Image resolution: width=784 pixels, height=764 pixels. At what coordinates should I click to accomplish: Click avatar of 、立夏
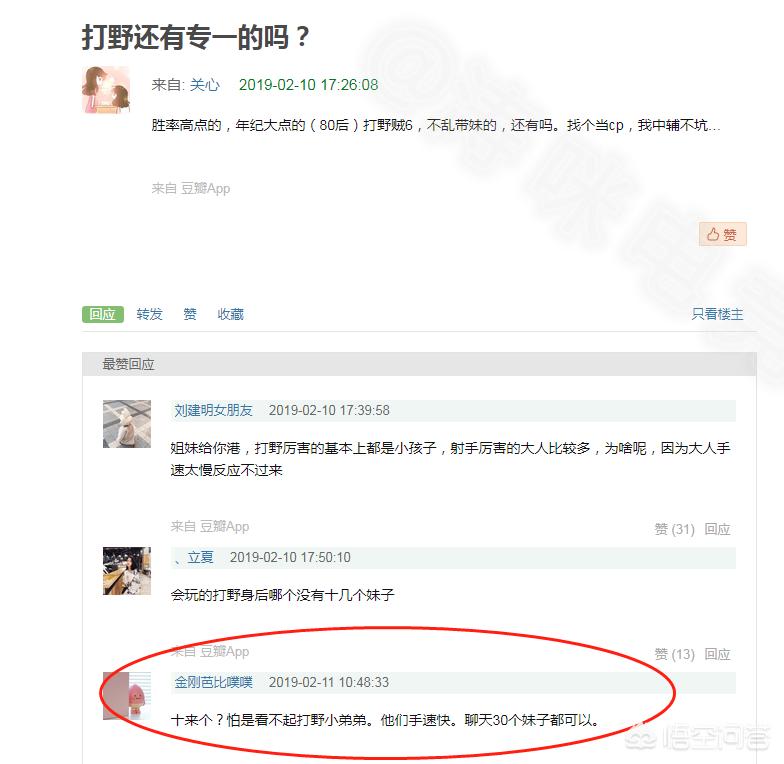point(127,571)
